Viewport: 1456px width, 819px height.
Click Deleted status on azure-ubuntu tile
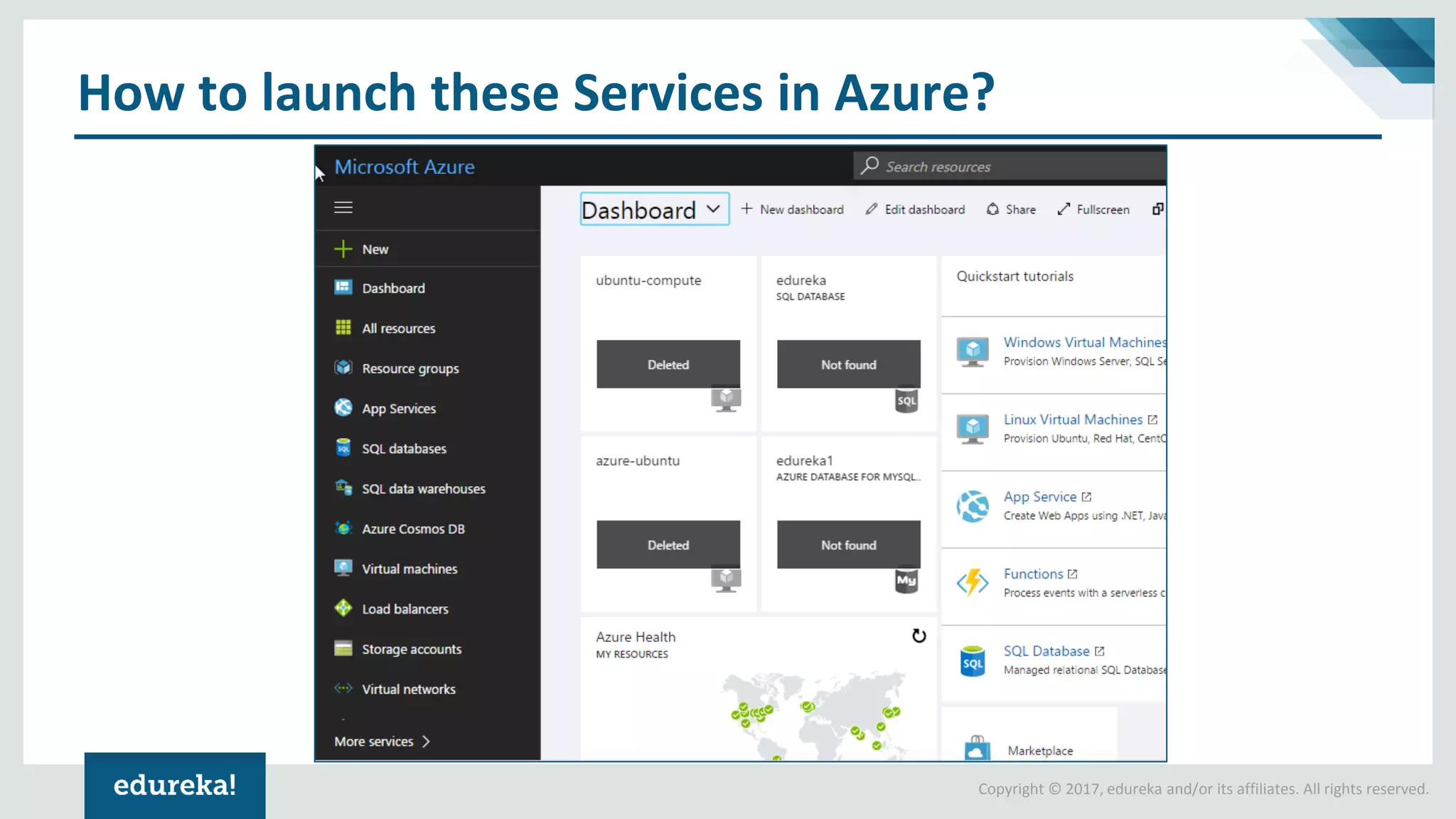pyautogui.click(x=668, y=545)
